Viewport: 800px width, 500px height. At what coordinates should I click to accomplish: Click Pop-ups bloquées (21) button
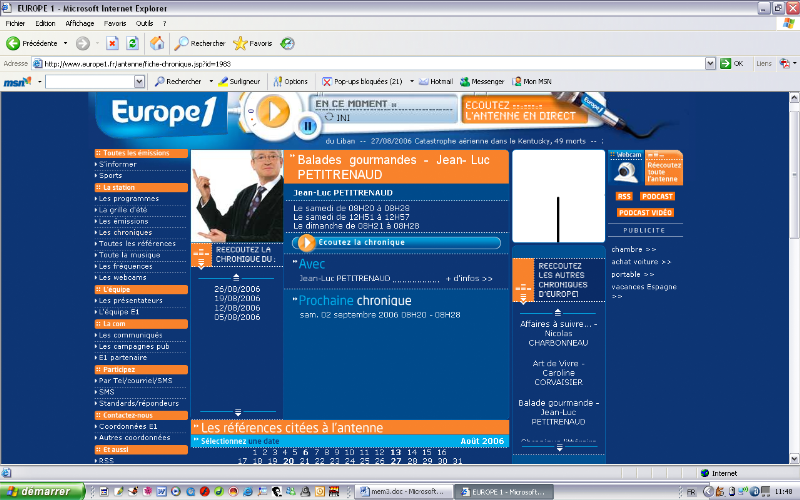pos(363,81)
